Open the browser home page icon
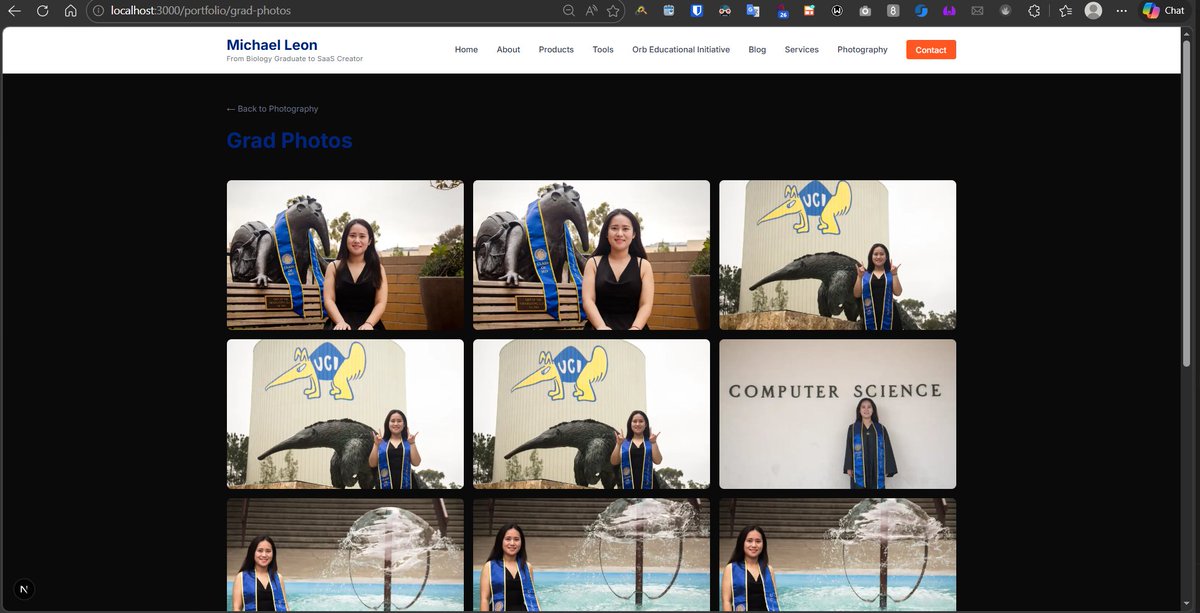 click(70, 11)
